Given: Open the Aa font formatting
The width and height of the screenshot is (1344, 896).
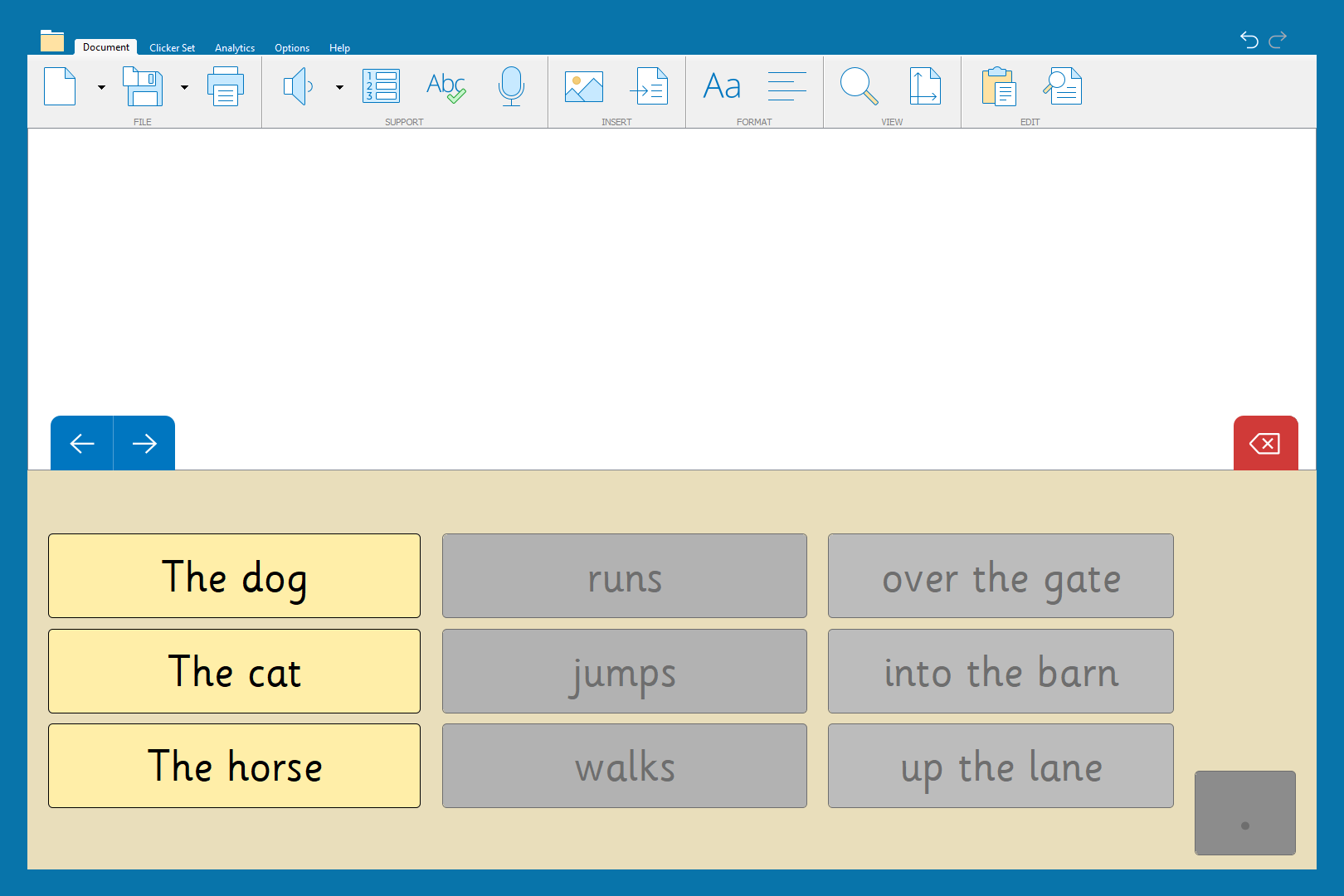Looking at the screenshot, I should (722, 87).
